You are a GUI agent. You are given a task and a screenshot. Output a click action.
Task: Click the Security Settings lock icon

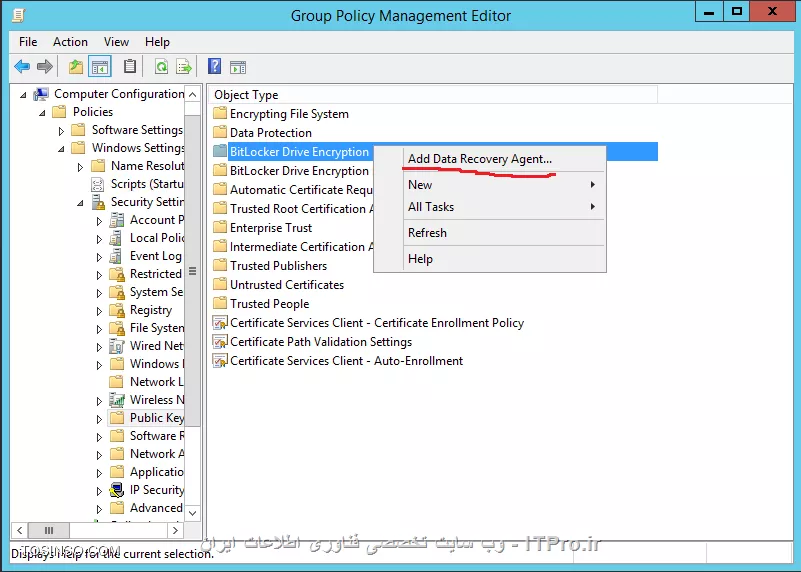click(x=98, y=202)
